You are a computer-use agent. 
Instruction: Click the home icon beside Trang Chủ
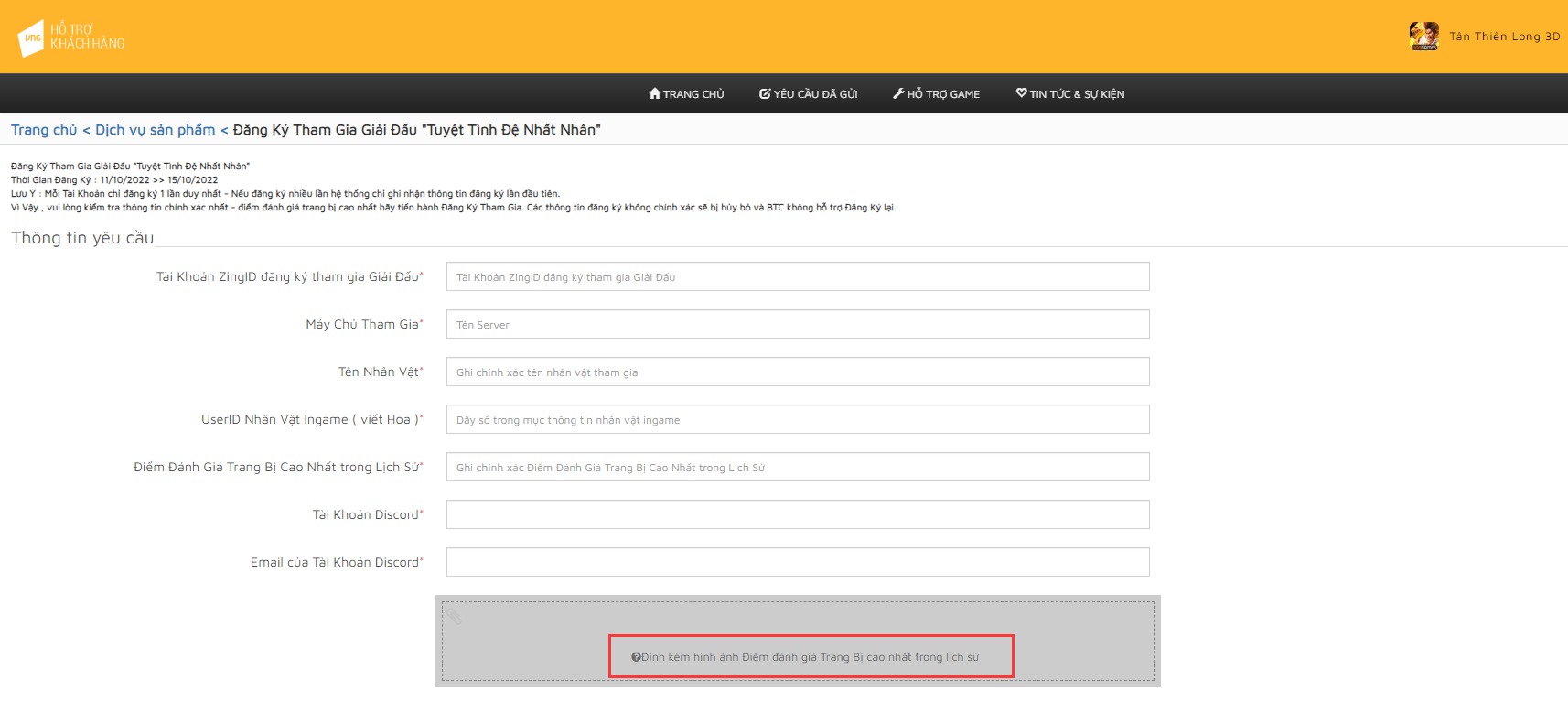click(654, 93)
